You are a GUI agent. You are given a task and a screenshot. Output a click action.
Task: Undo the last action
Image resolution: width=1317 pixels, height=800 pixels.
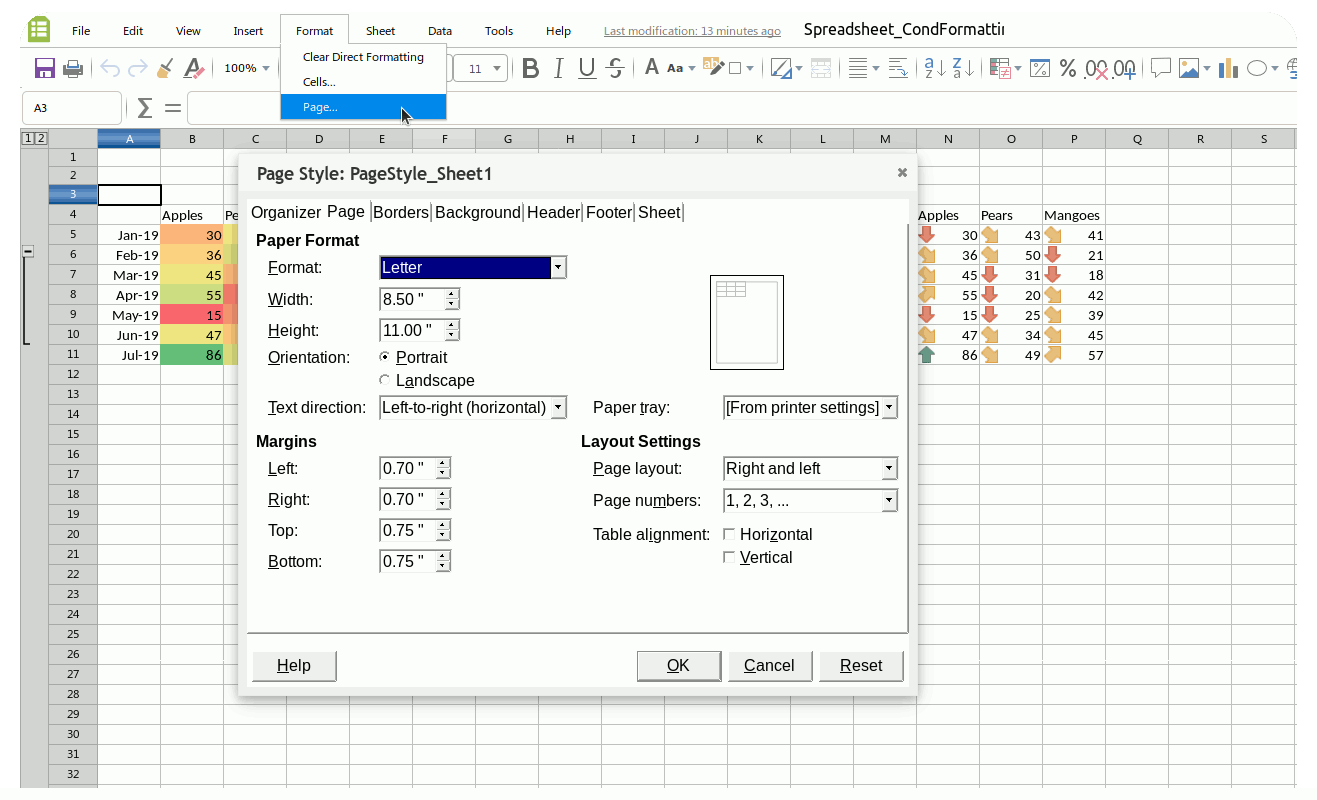tap(110, 68)
